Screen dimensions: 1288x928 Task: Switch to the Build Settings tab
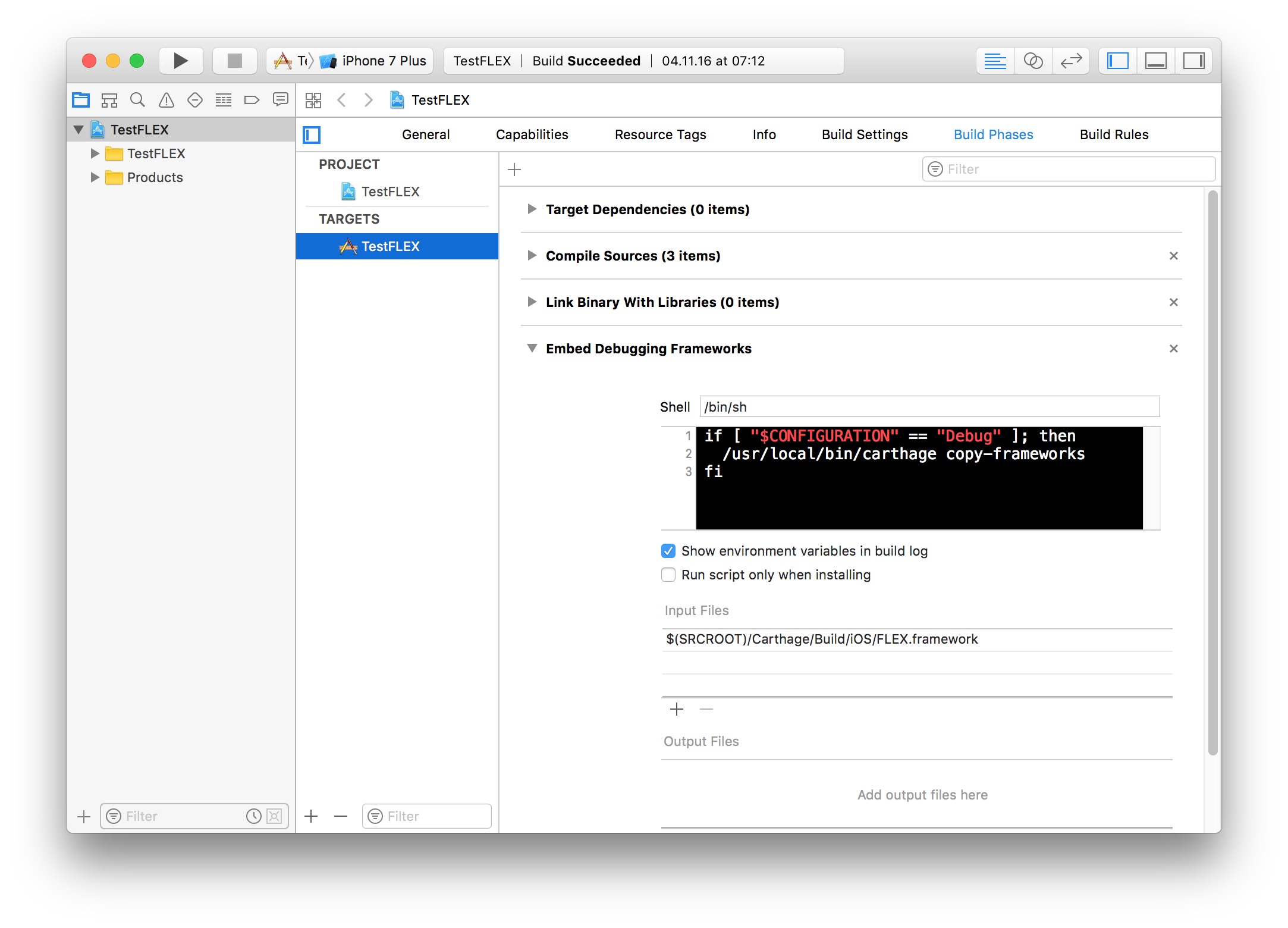[864, 135]
